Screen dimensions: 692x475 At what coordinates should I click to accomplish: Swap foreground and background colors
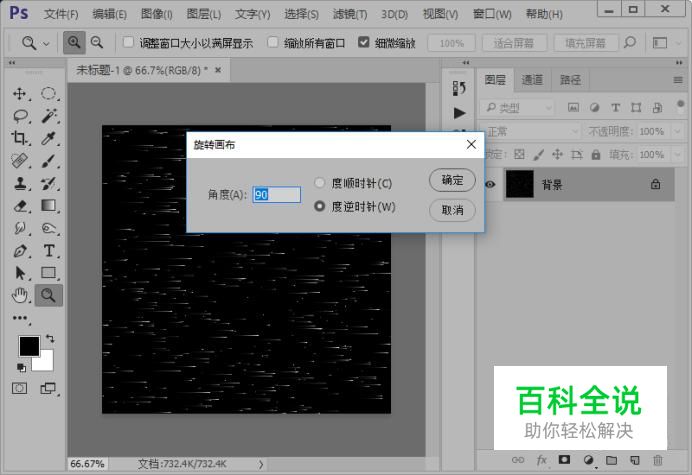pyautogui.click(x=50, y=339)
